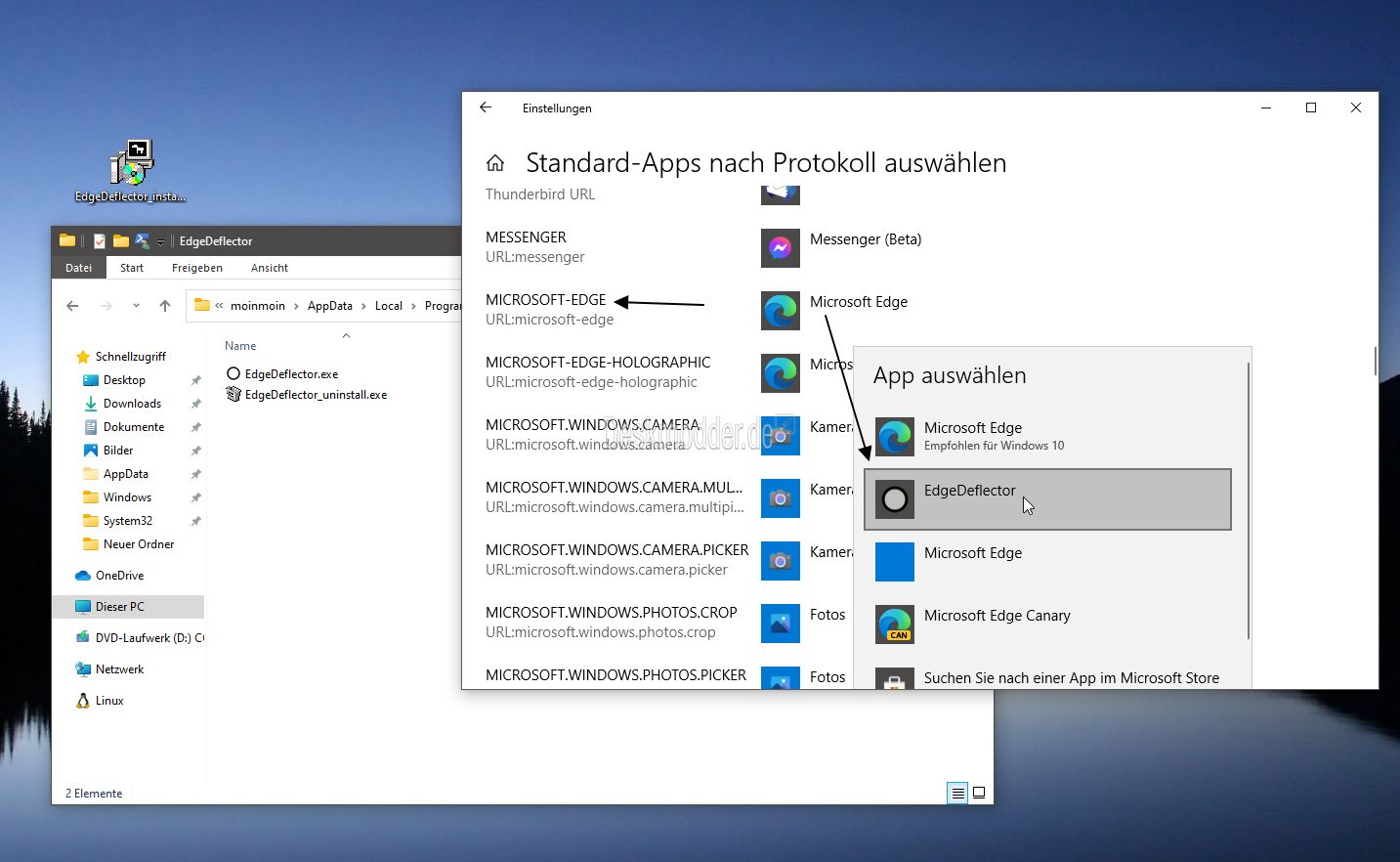The height and width of the screenshot is (862, 1400).
Task: Open Netzwerk in navigation pane
Action: 109,669
